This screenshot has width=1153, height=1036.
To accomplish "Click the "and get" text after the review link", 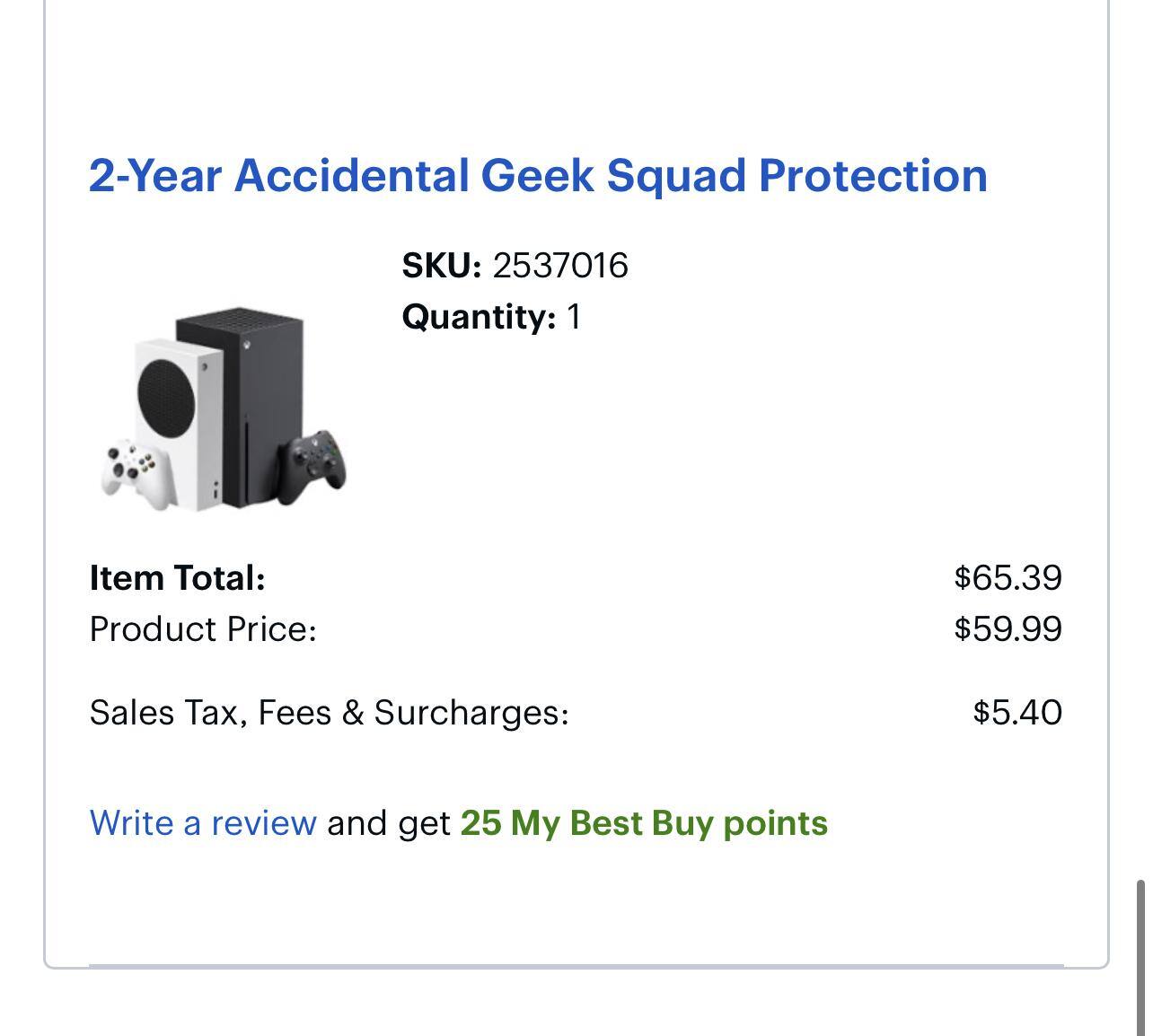I will (x=388, y=823).
